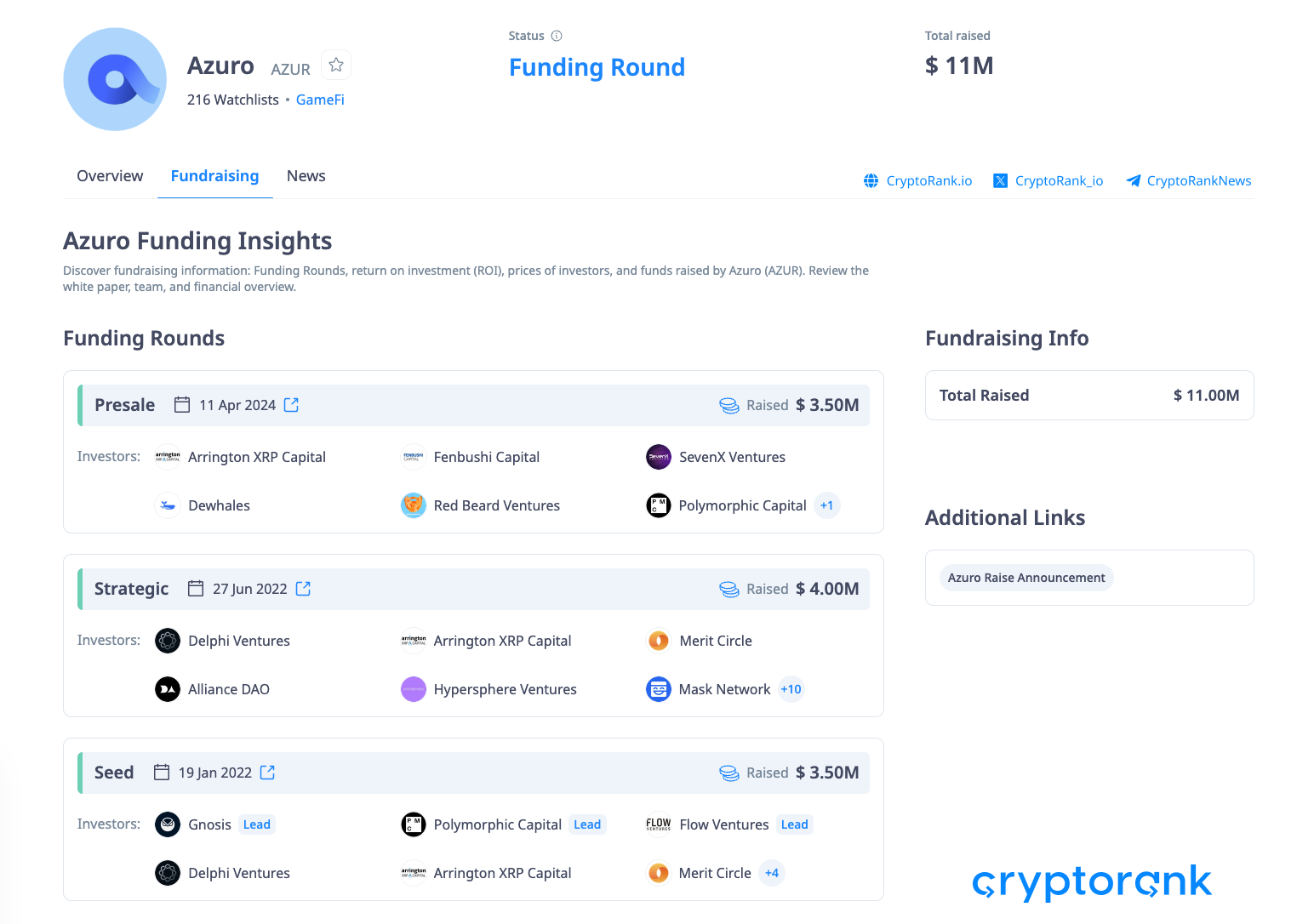Click the Azuro logo image
The height and width of the screenshot is (924, 1314).
115,79
